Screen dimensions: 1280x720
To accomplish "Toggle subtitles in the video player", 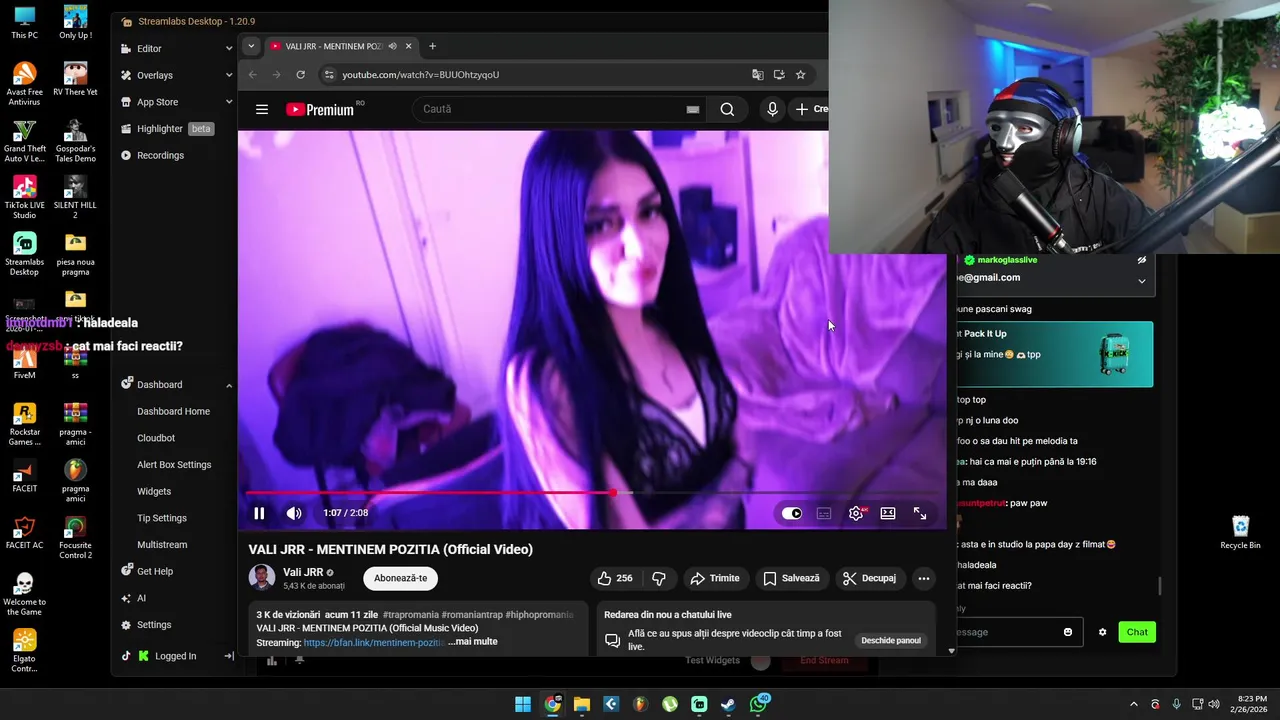I will coord(824,513).
